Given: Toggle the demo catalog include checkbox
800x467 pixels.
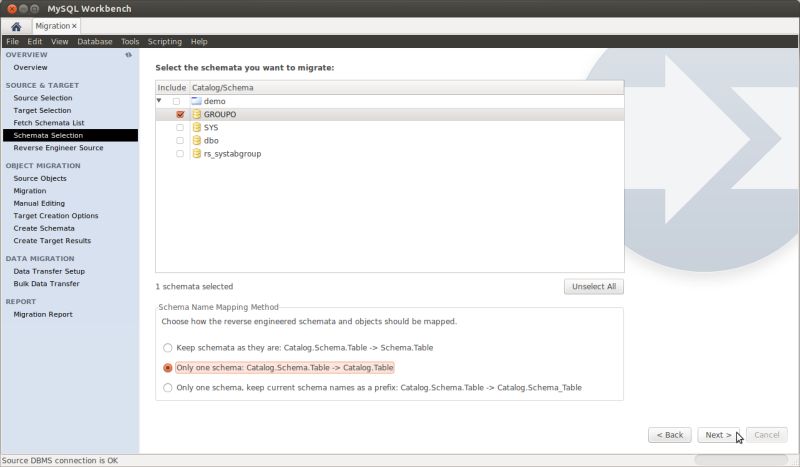Looking at the screenshot, I should 177,102.
